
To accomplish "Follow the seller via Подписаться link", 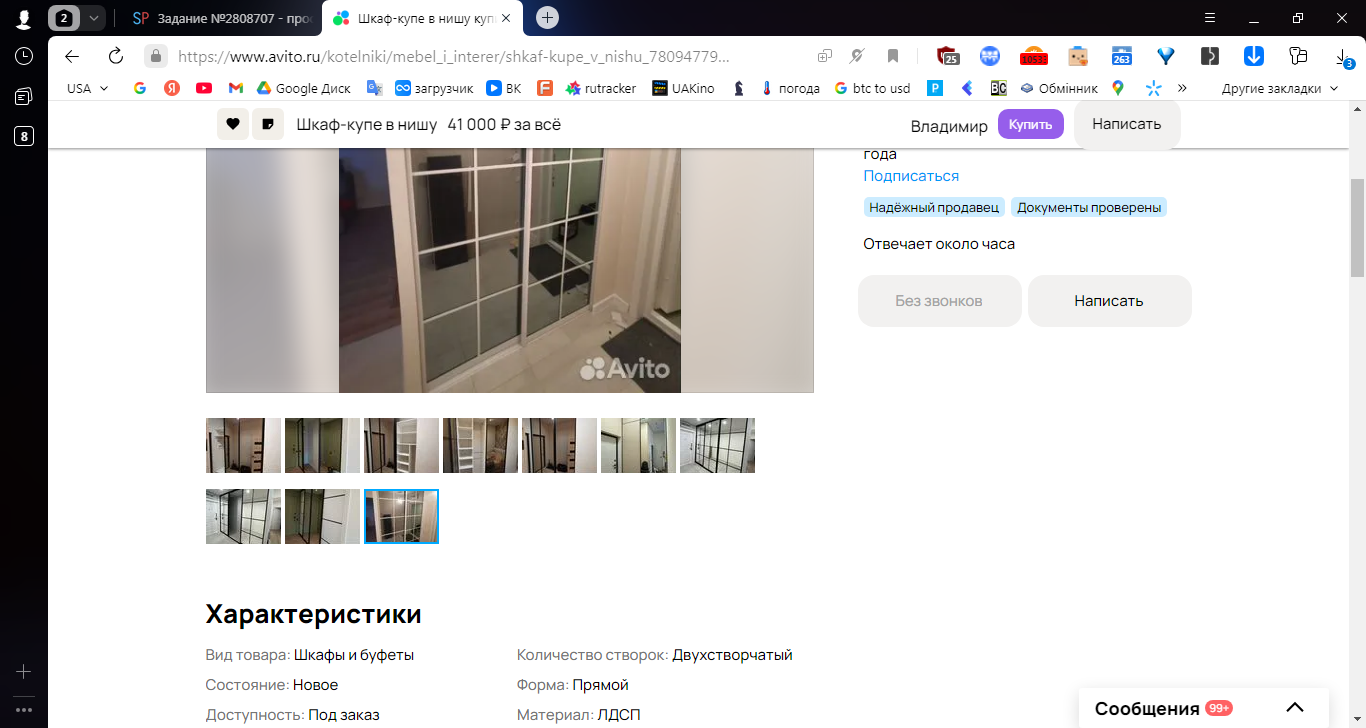I will (x=911, y=176).
